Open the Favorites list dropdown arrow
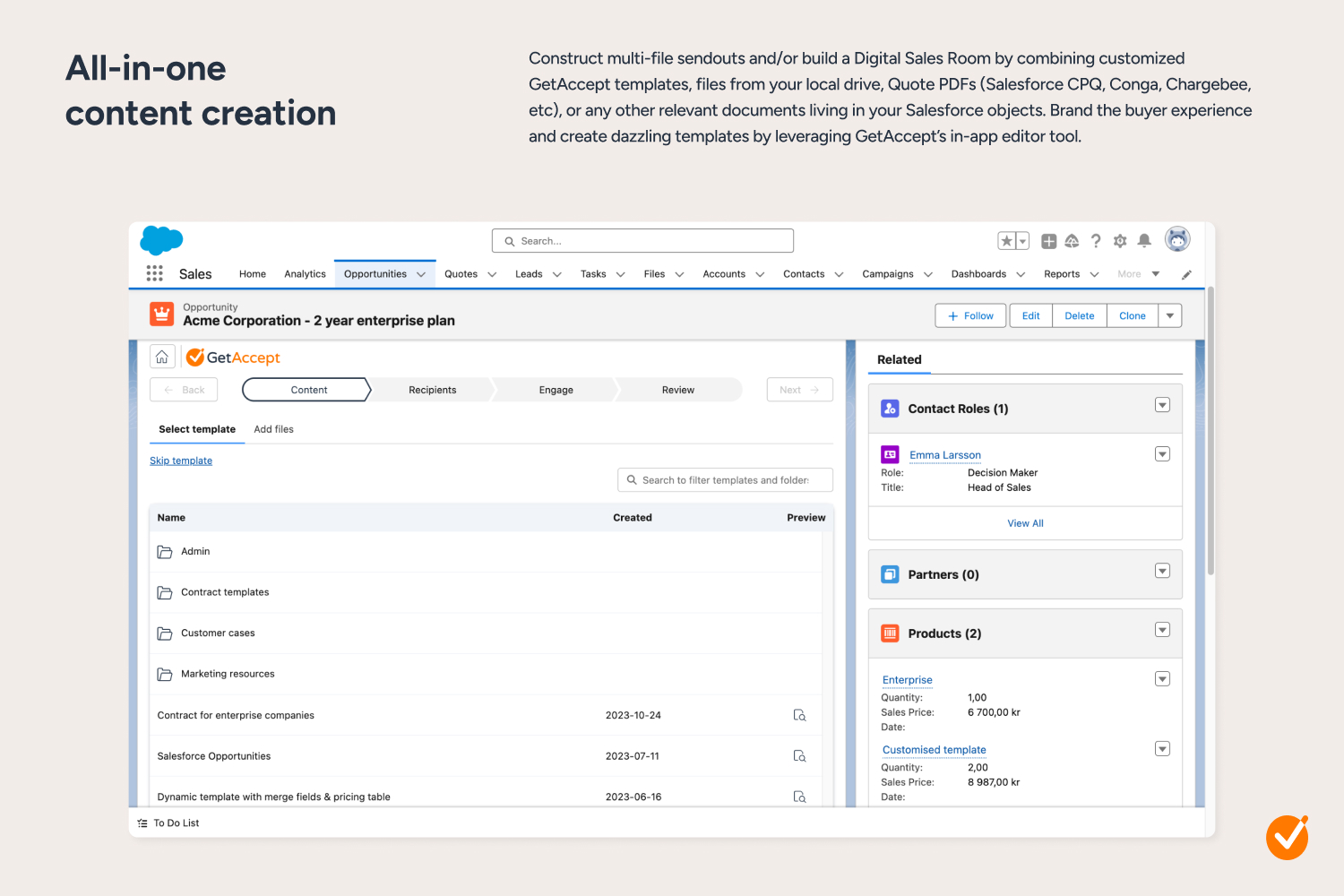 pyautogui.click(x=1022, y=241)
